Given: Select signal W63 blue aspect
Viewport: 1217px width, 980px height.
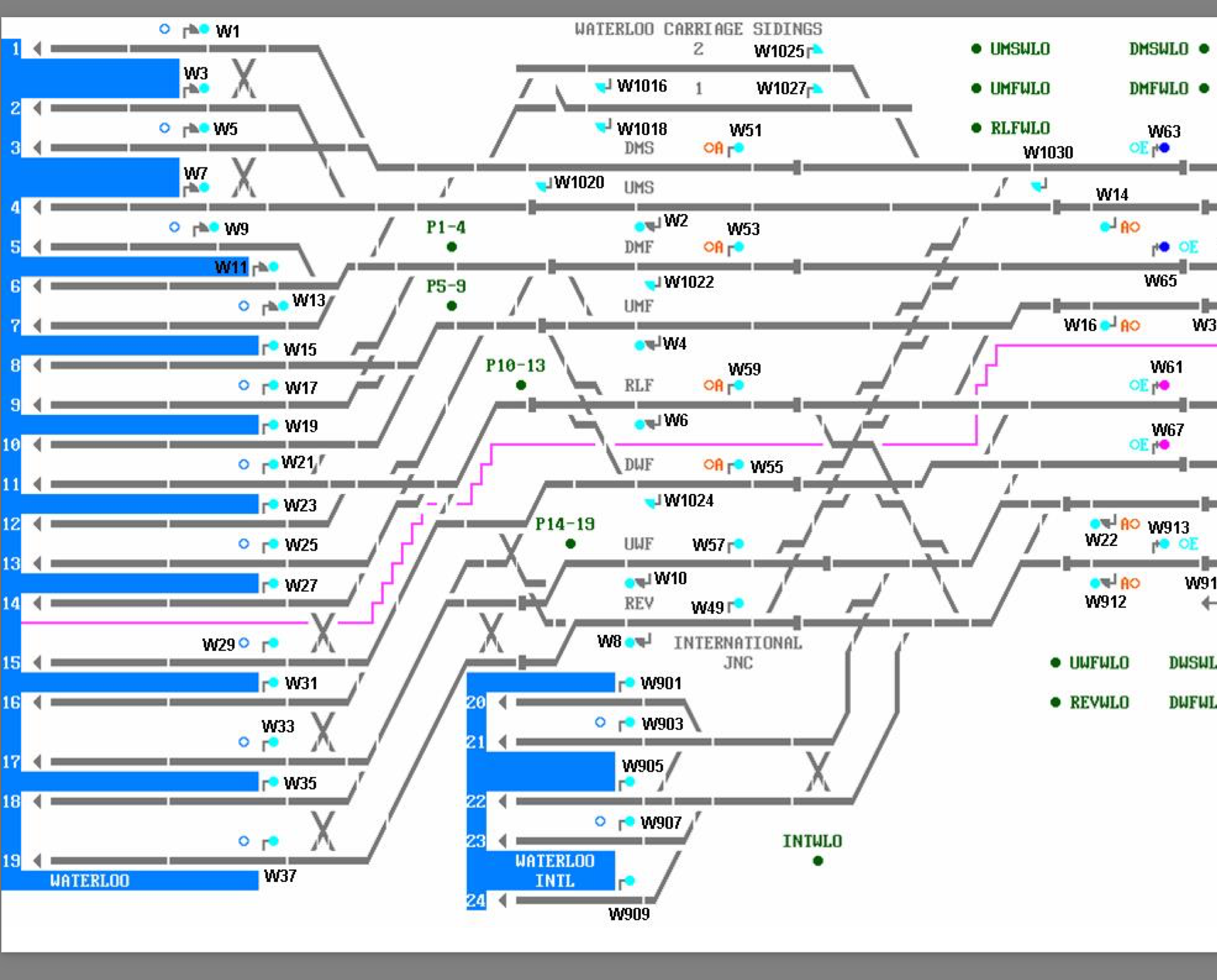Looking at the screenshot, I should (1164, 148).
